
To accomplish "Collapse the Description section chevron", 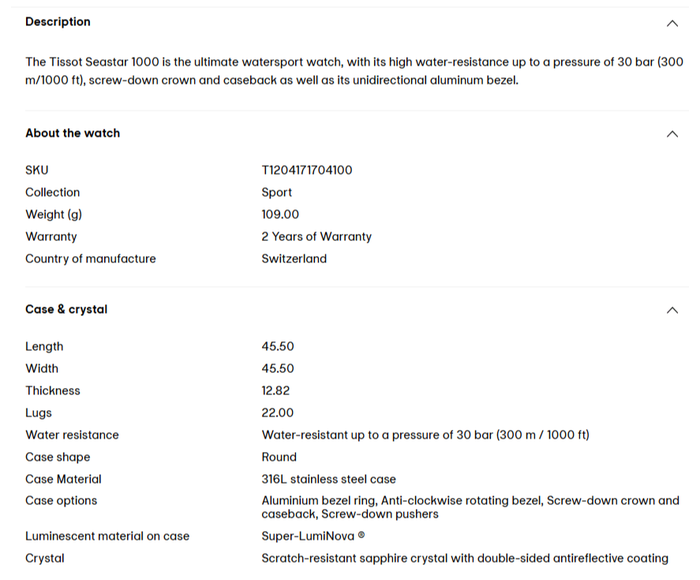I will pyautogui.click(x=671, y=23).
